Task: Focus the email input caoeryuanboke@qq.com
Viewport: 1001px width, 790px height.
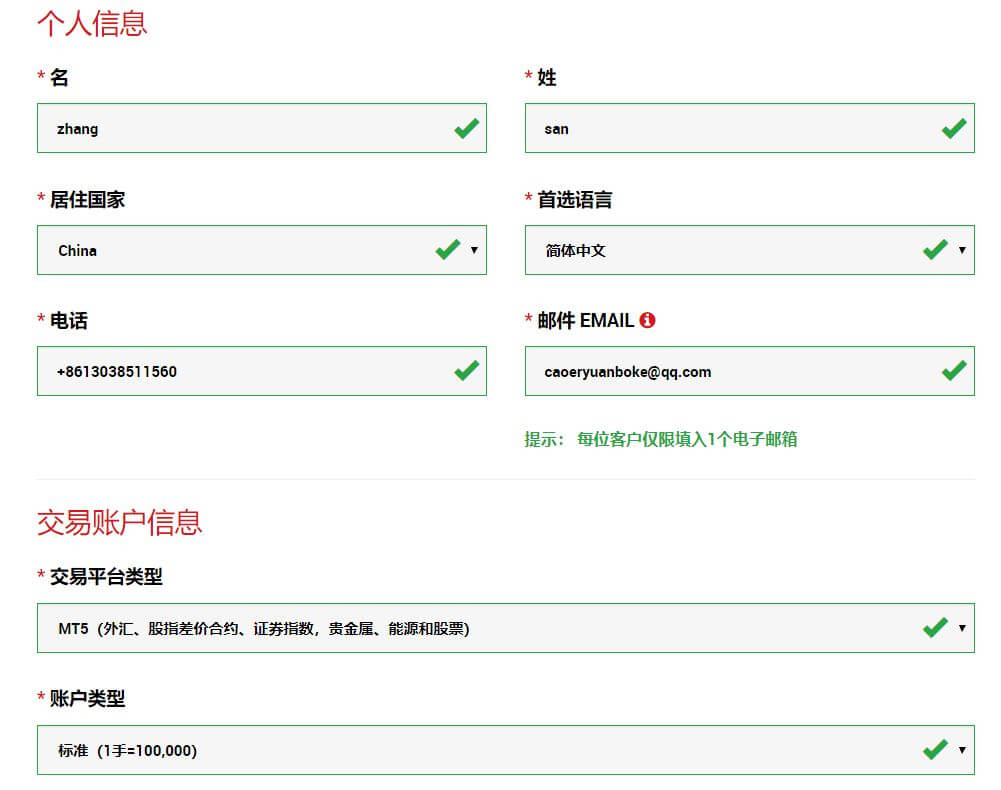Action: click(749, 371)
